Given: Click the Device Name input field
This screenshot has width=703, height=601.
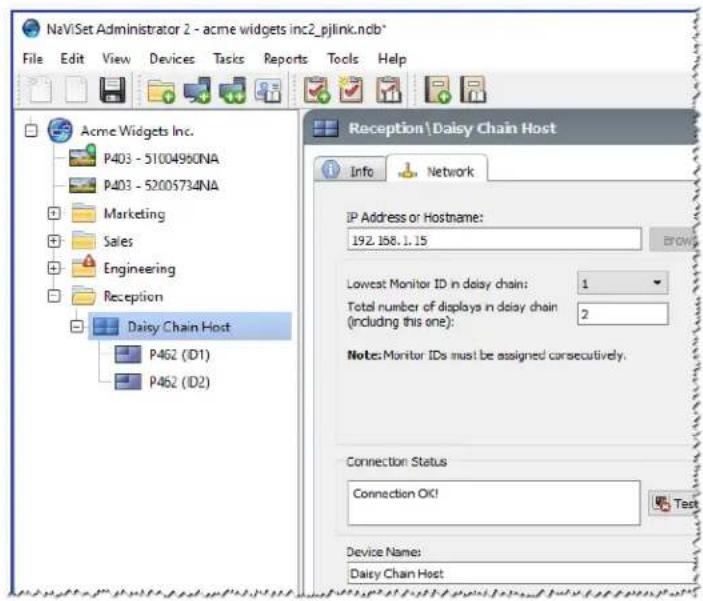Looking at the screenshot, I should point(523,573).
